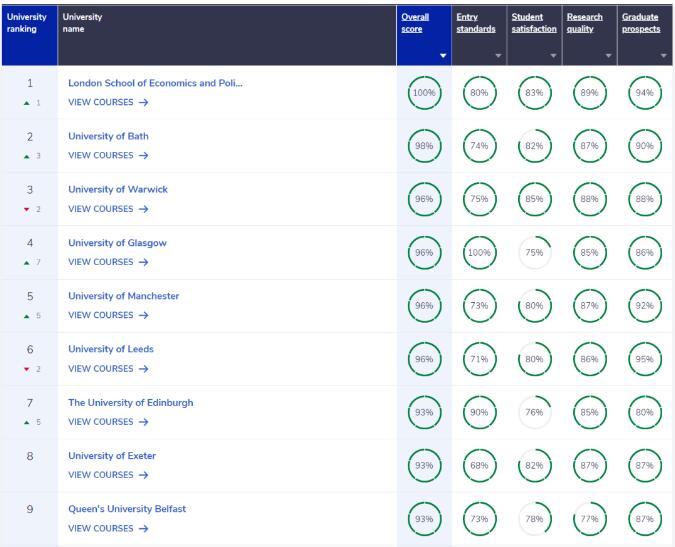The height and width of the screenshot is (547, 675).
Task: Click red down-arrow rank change for Warwick
Action: click(27, 209)
